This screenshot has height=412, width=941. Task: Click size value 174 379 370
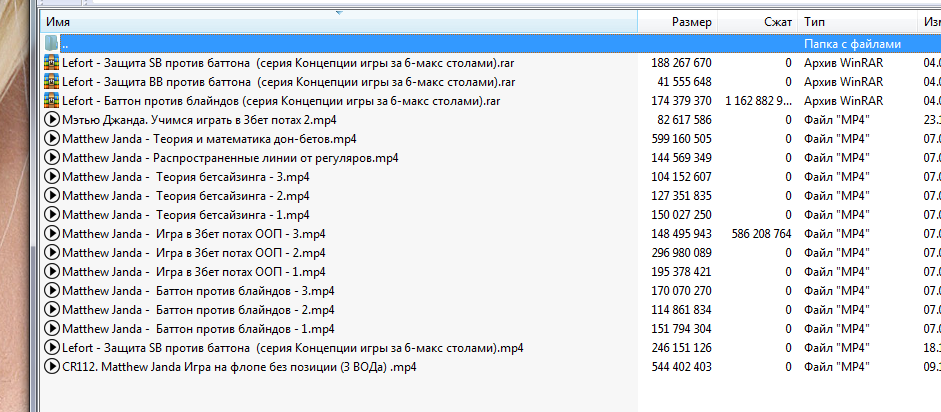coord(681,101)
